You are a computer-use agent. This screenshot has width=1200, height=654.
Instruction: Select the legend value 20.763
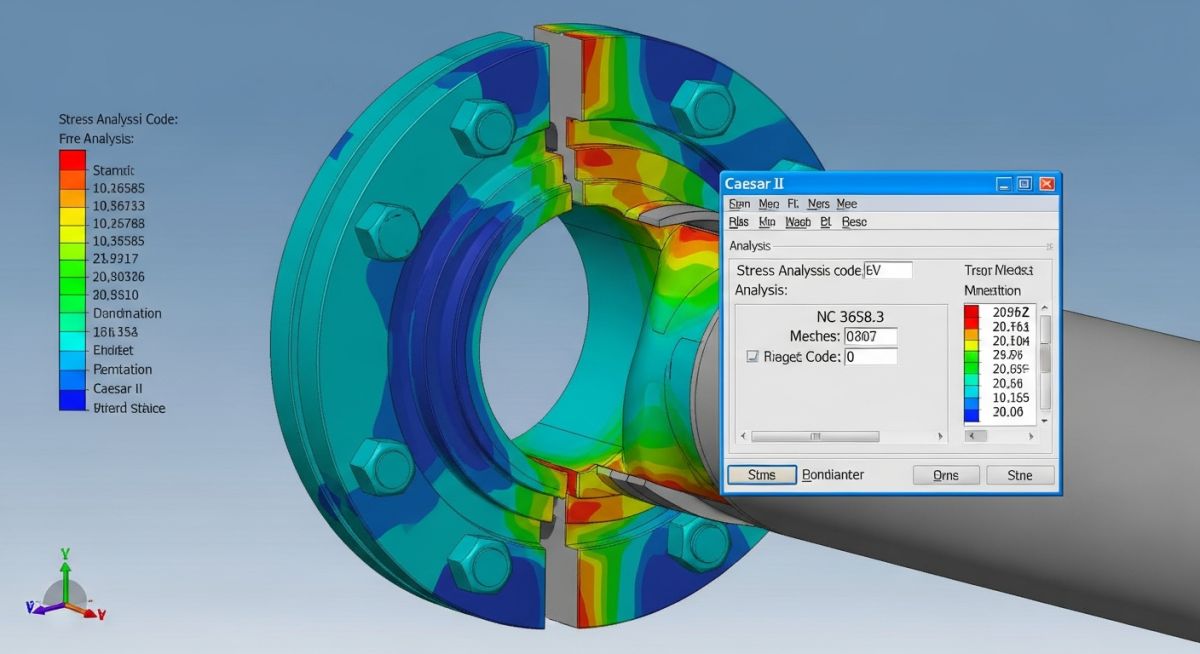(x=1010, y=327)
